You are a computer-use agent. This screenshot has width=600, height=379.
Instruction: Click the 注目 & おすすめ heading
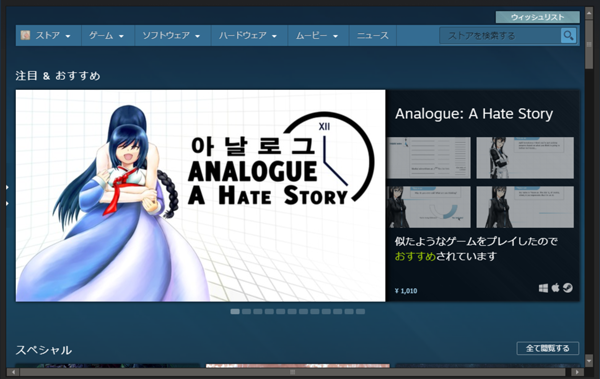point(58,76)
